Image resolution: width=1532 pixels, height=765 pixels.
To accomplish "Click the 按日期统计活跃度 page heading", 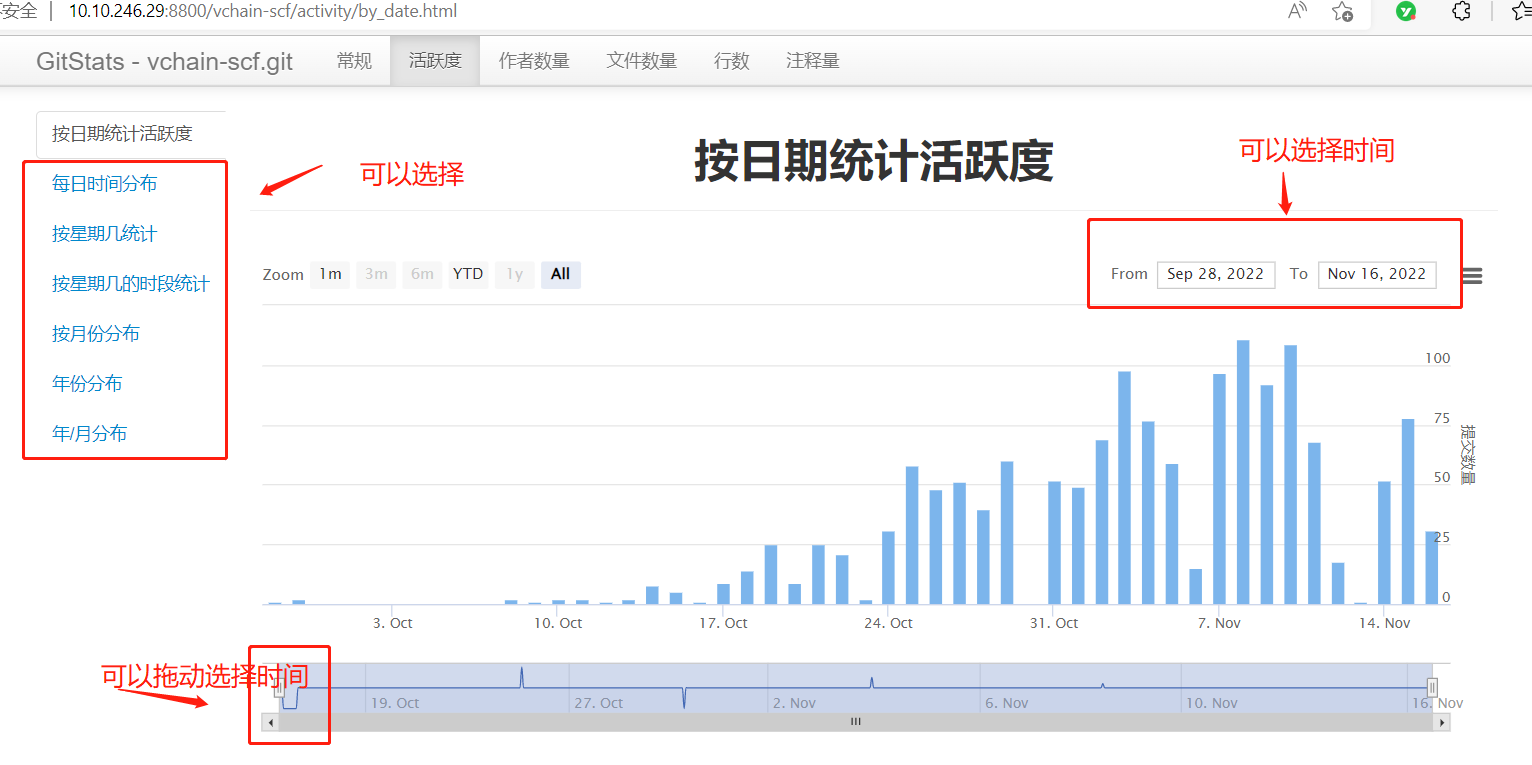I will click(x=874, y=161).
